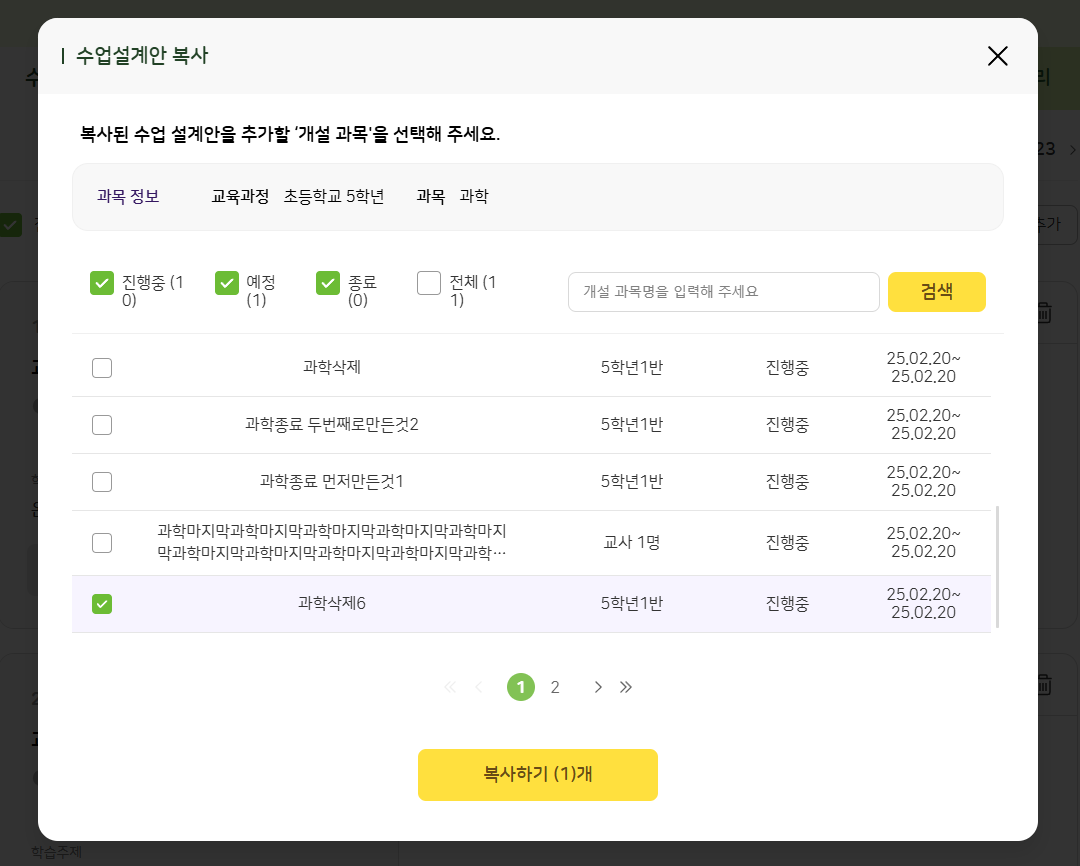Check the 과학종료 먼저만든것1 row
Image resolution: width=1080 pixels, height=866 pixels.
pyautogui.click(x=102, y=482)
